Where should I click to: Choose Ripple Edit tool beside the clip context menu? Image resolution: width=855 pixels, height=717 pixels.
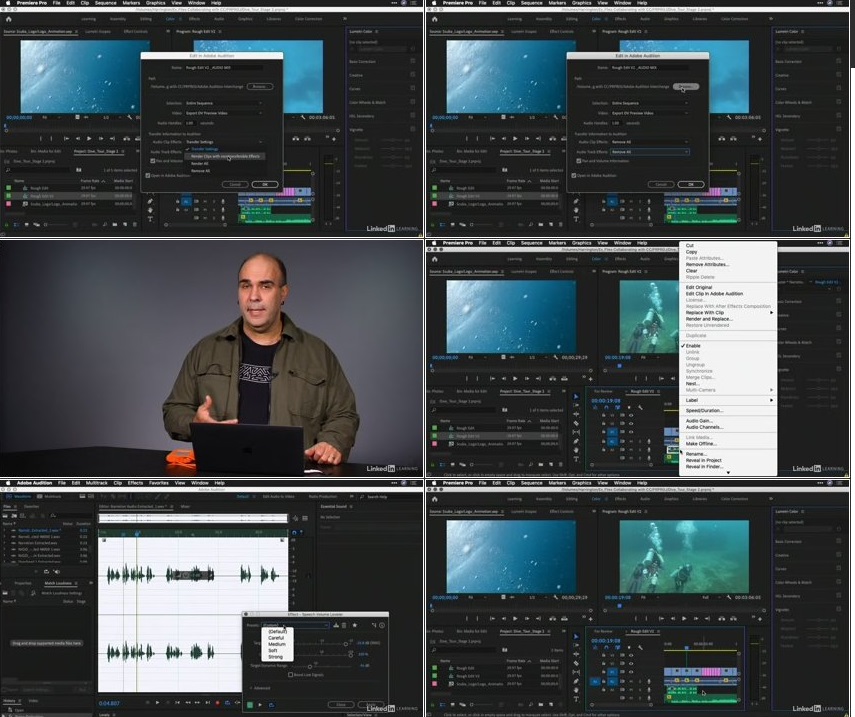click(x=576, y=414)
